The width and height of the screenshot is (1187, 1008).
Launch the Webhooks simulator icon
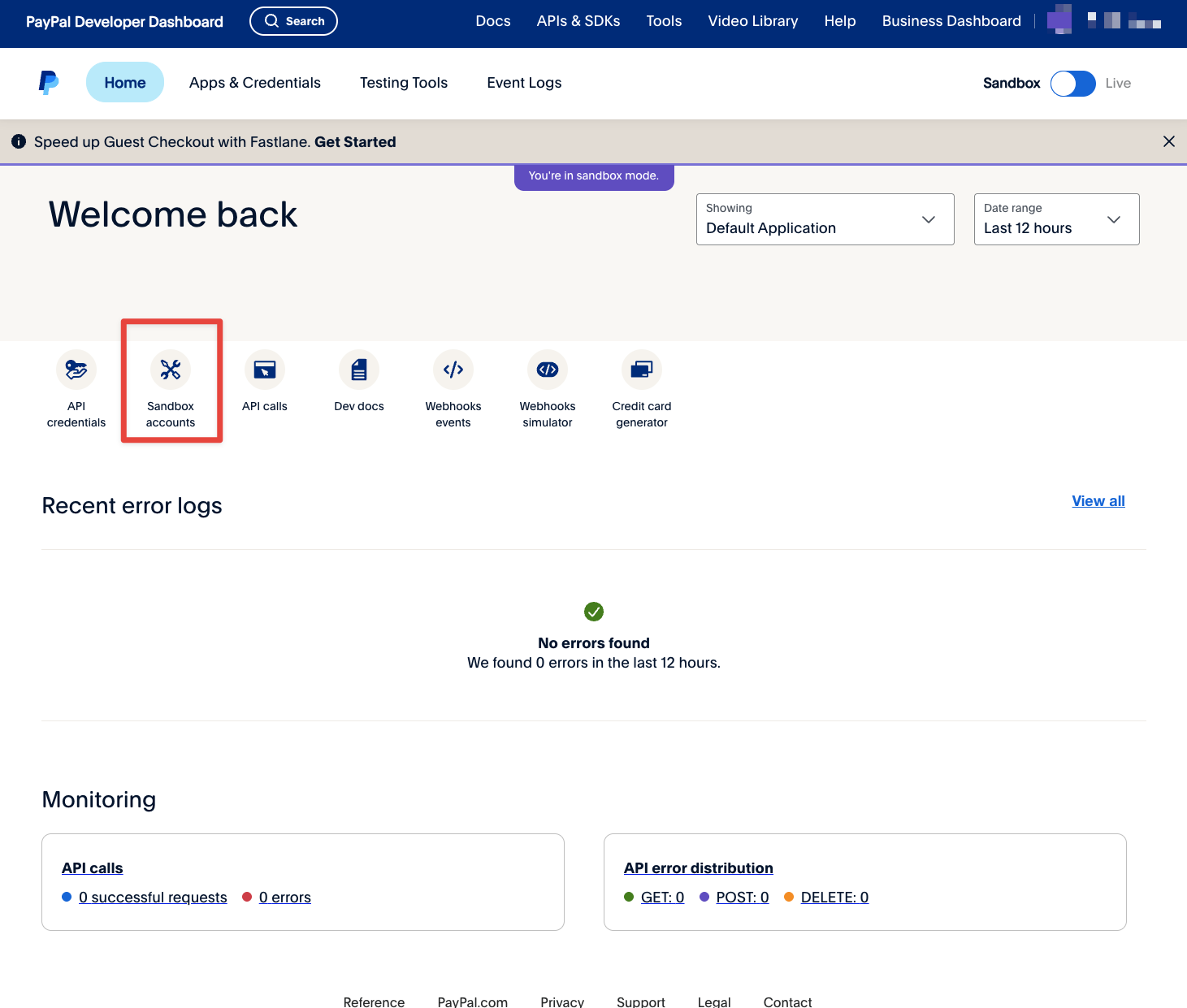(x=548, y=370)
